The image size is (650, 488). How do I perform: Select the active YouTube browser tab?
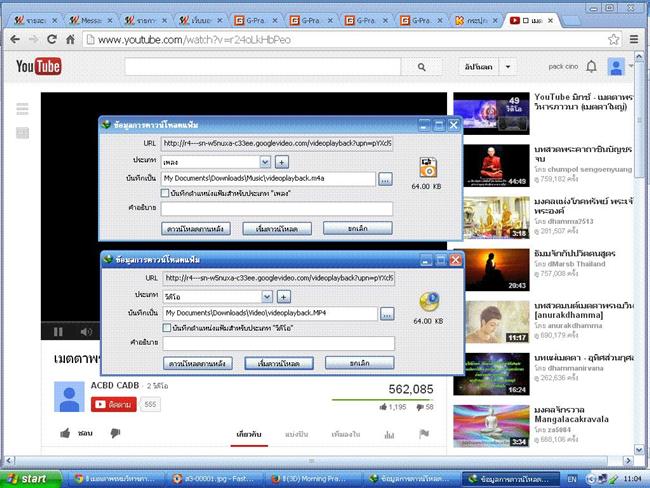coord(531,20)
